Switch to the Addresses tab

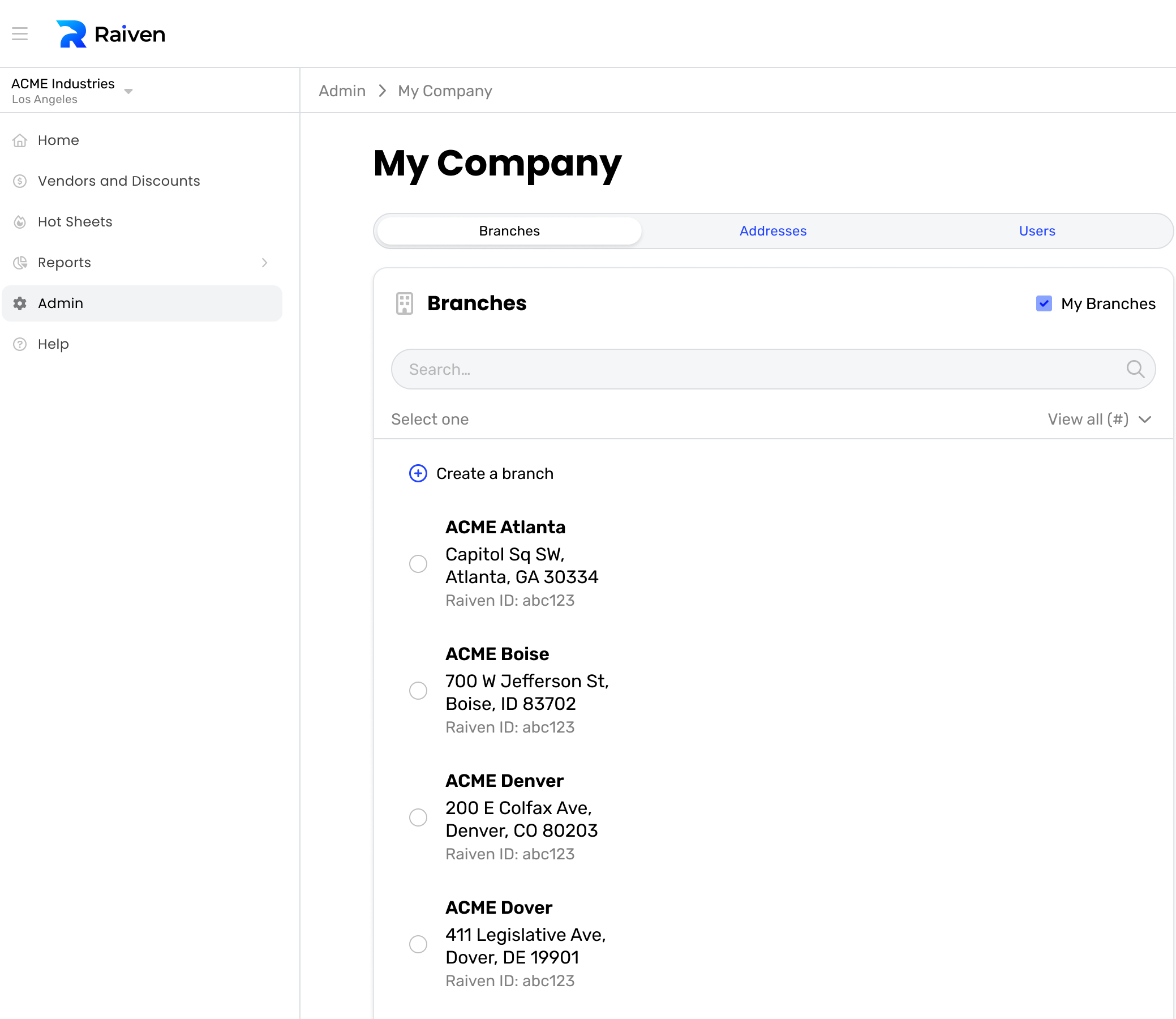(773, 231)
